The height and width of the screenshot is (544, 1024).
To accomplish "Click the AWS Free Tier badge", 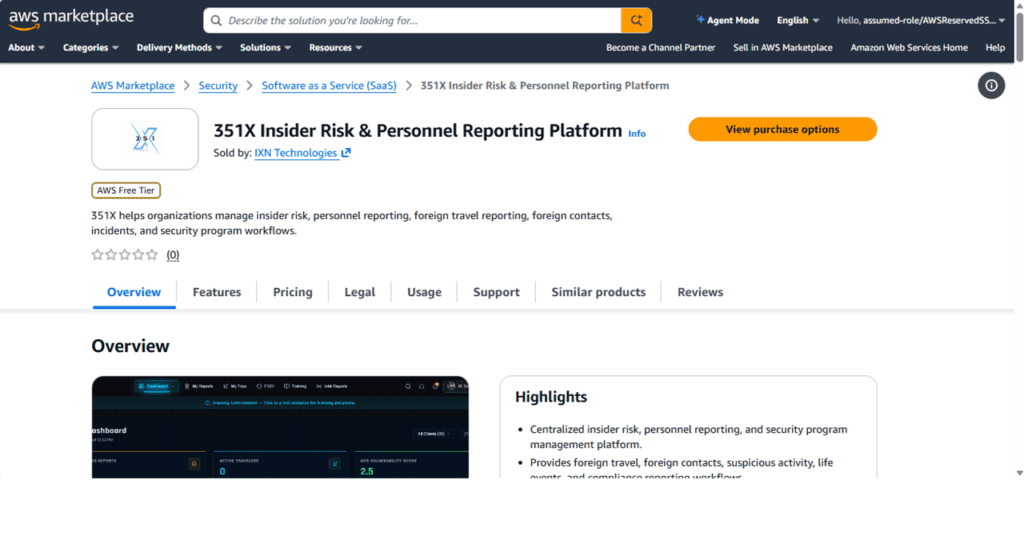I will tap(126, 191).
